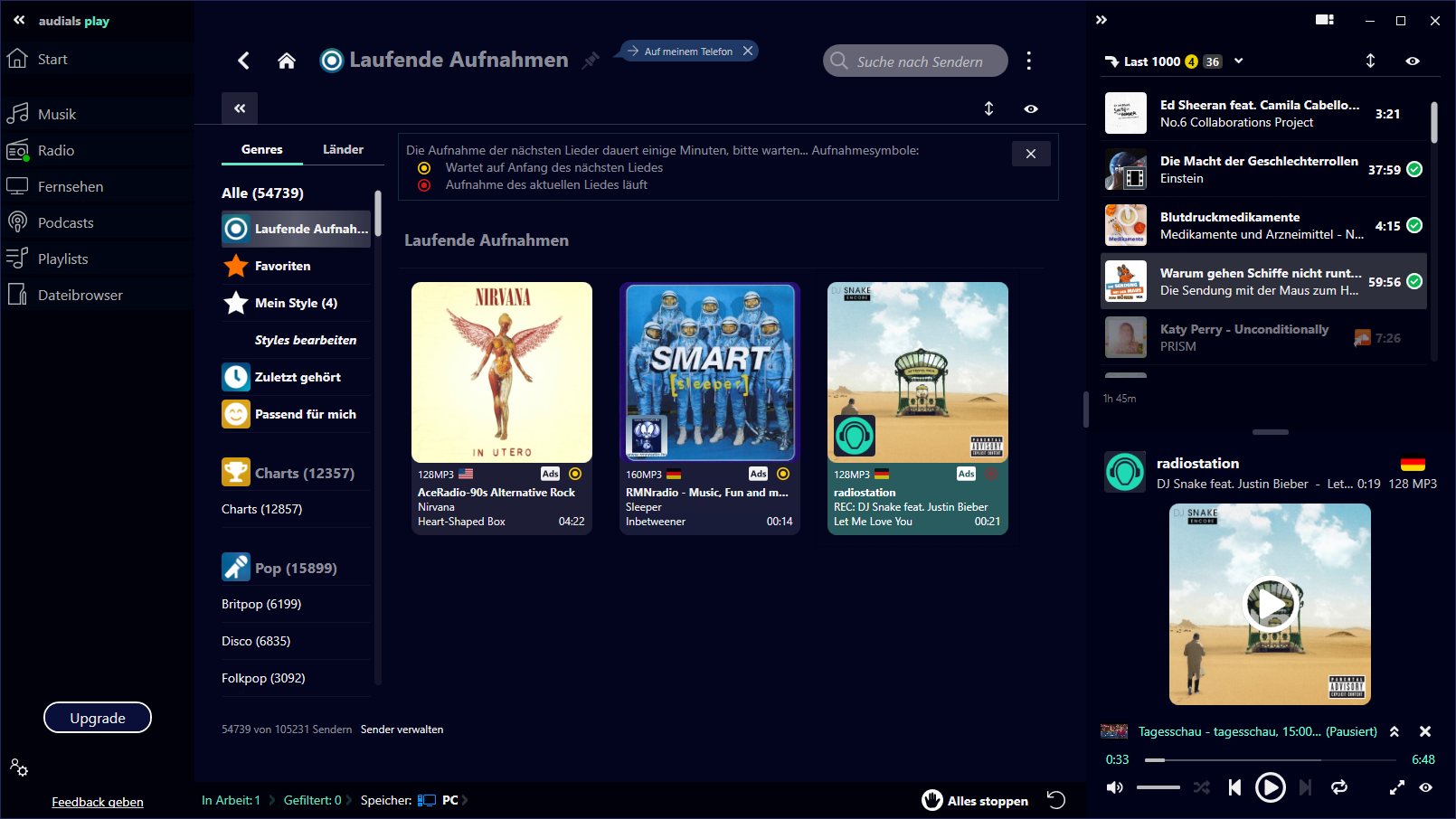This screenshot has height=819, width=1456.
Task: Click Sender verwalten link
Action: [x=402, y=730]
